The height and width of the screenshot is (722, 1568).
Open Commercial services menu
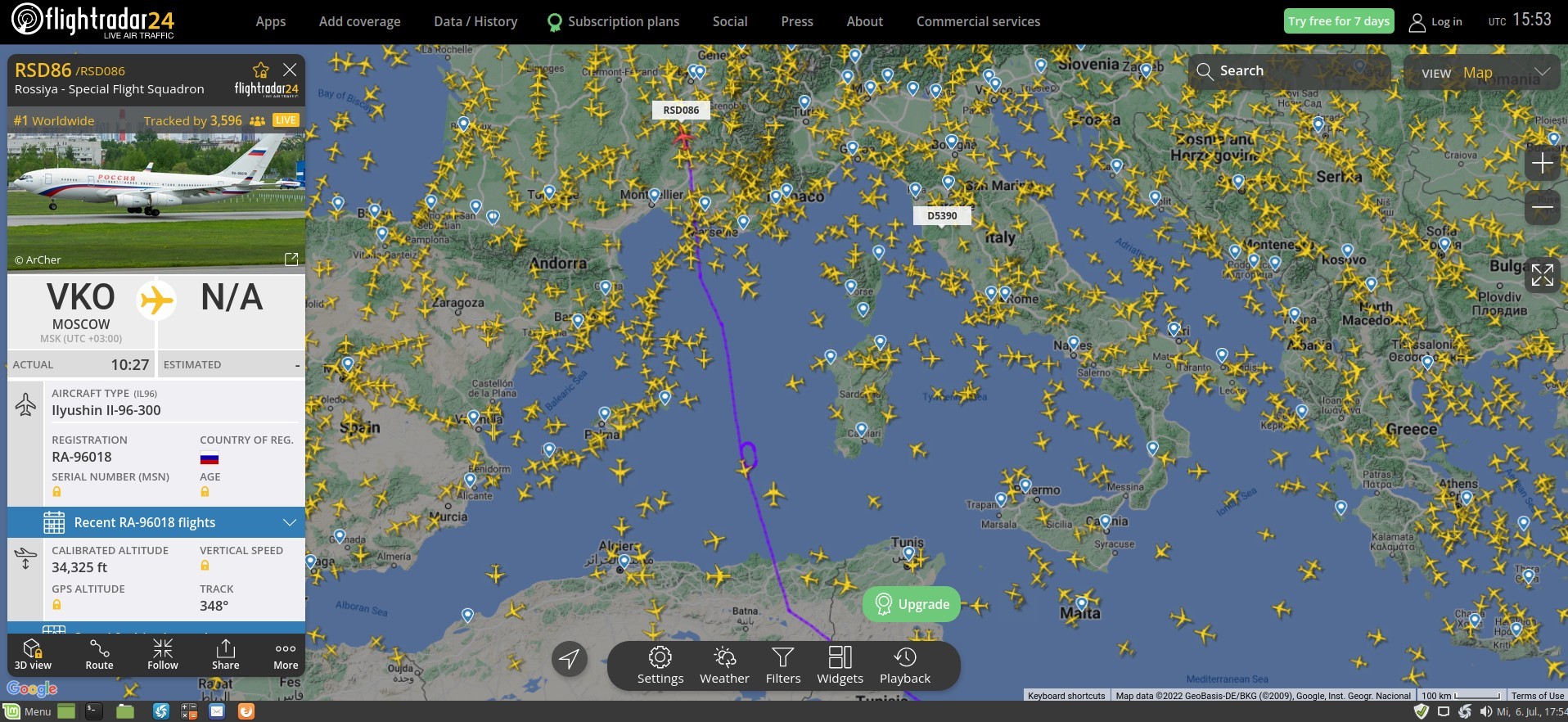point(978,21)
